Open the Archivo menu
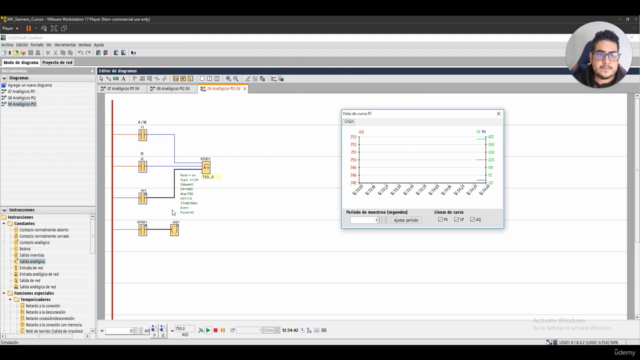640x360 pixels. pos(7,45)
